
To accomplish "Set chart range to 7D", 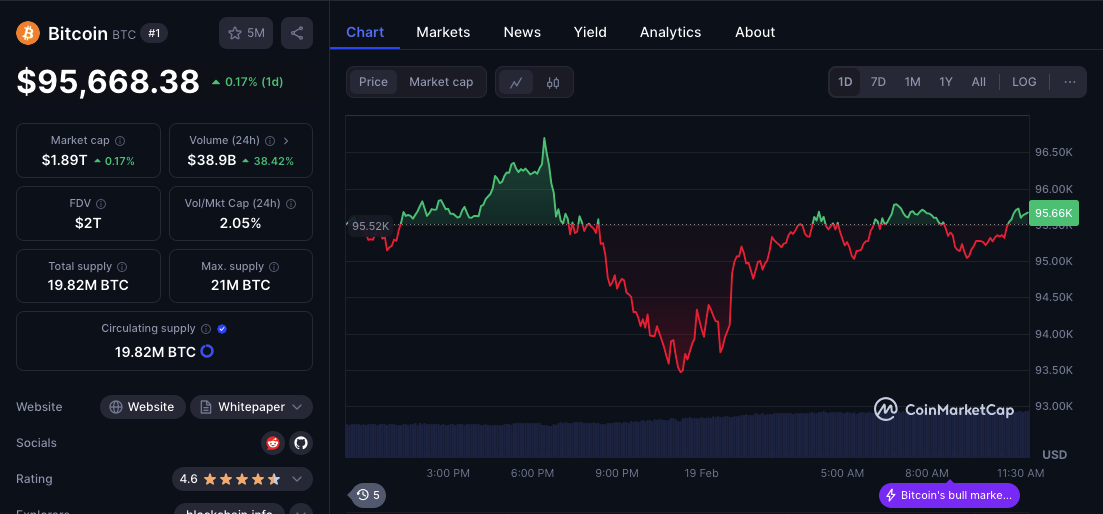I will [x=878, y=82].
